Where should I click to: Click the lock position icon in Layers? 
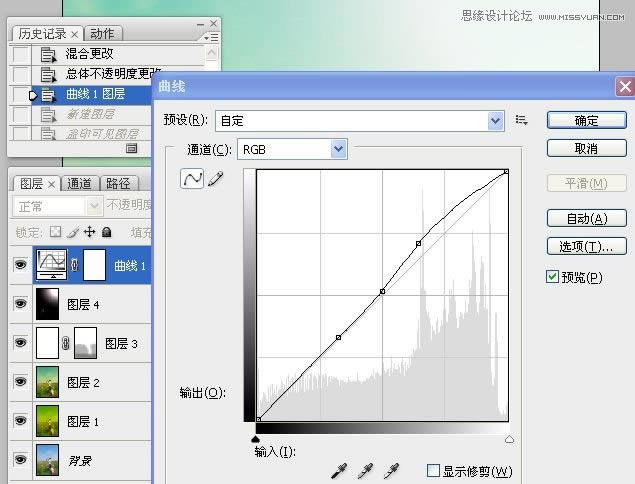[x=89, y=232]
